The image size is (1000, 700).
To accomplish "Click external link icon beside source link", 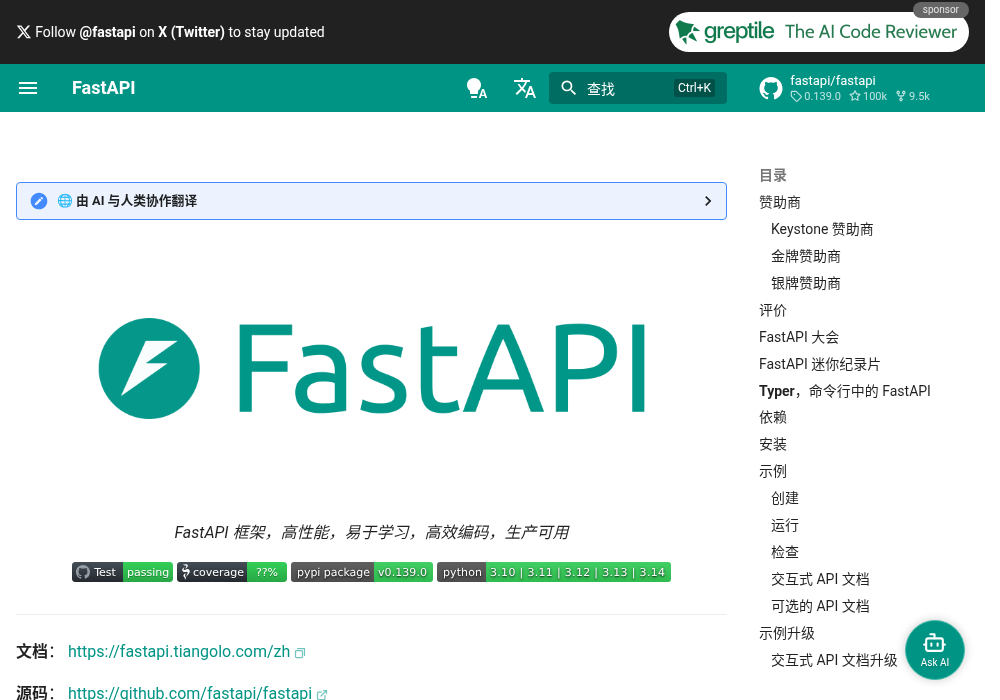I will [322, 694].
